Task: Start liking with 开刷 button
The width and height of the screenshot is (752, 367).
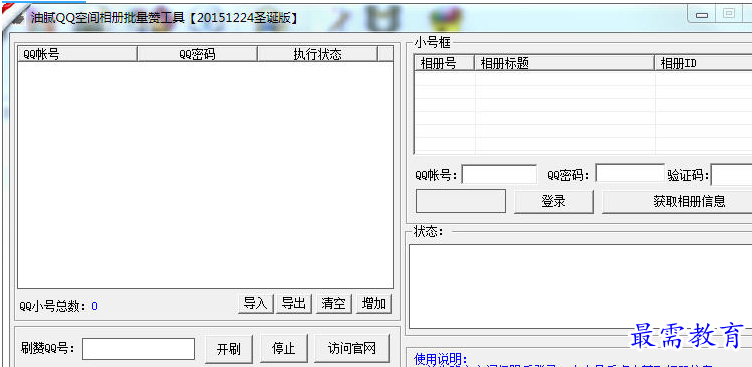Action: point(229,349)
